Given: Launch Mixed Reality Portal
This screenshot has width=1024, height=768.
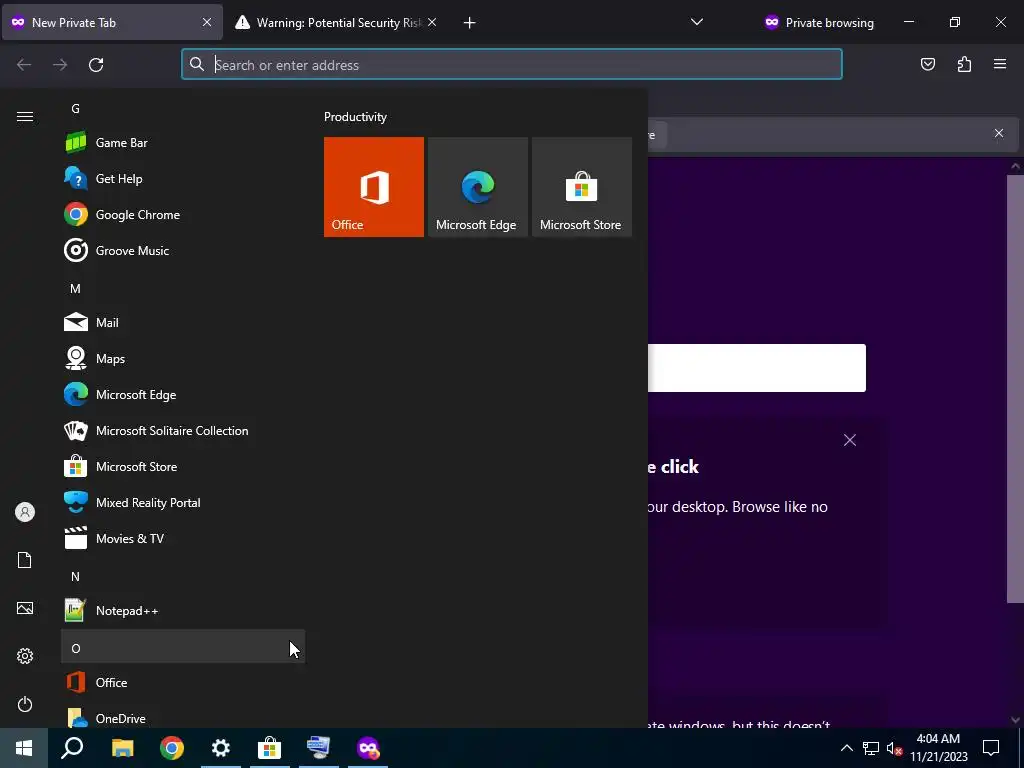Looking at the screenshot, I should click(x=183, y=502).
